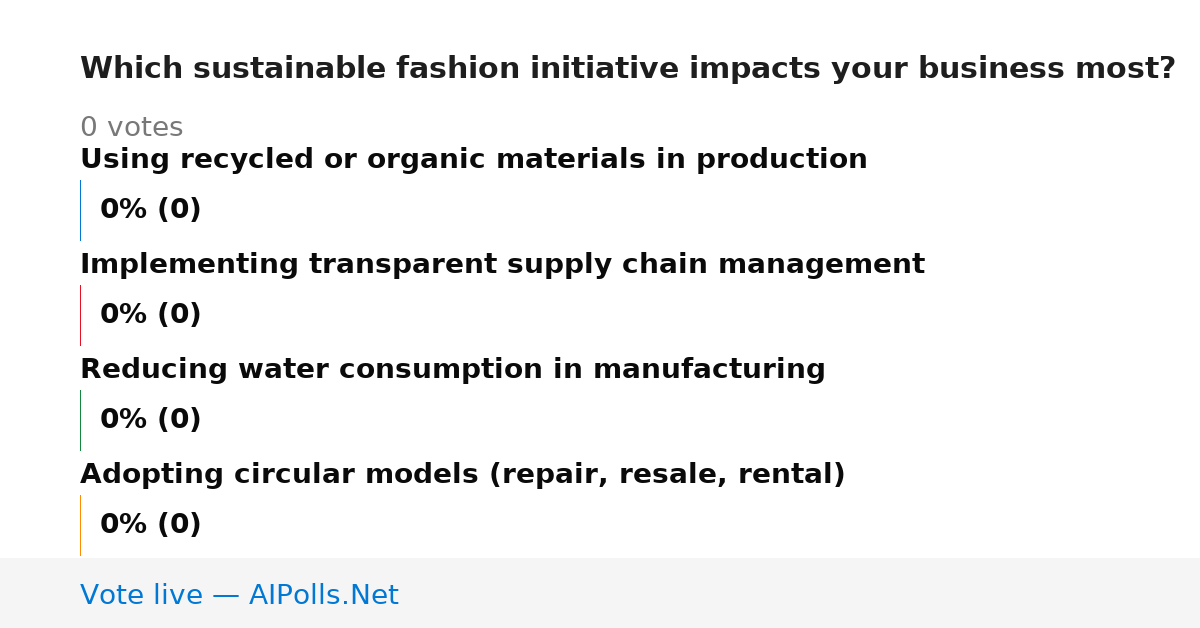This screenshot has width=1200, height=628.
Task: Select the 0 votes count text
Action: (131, 128)
